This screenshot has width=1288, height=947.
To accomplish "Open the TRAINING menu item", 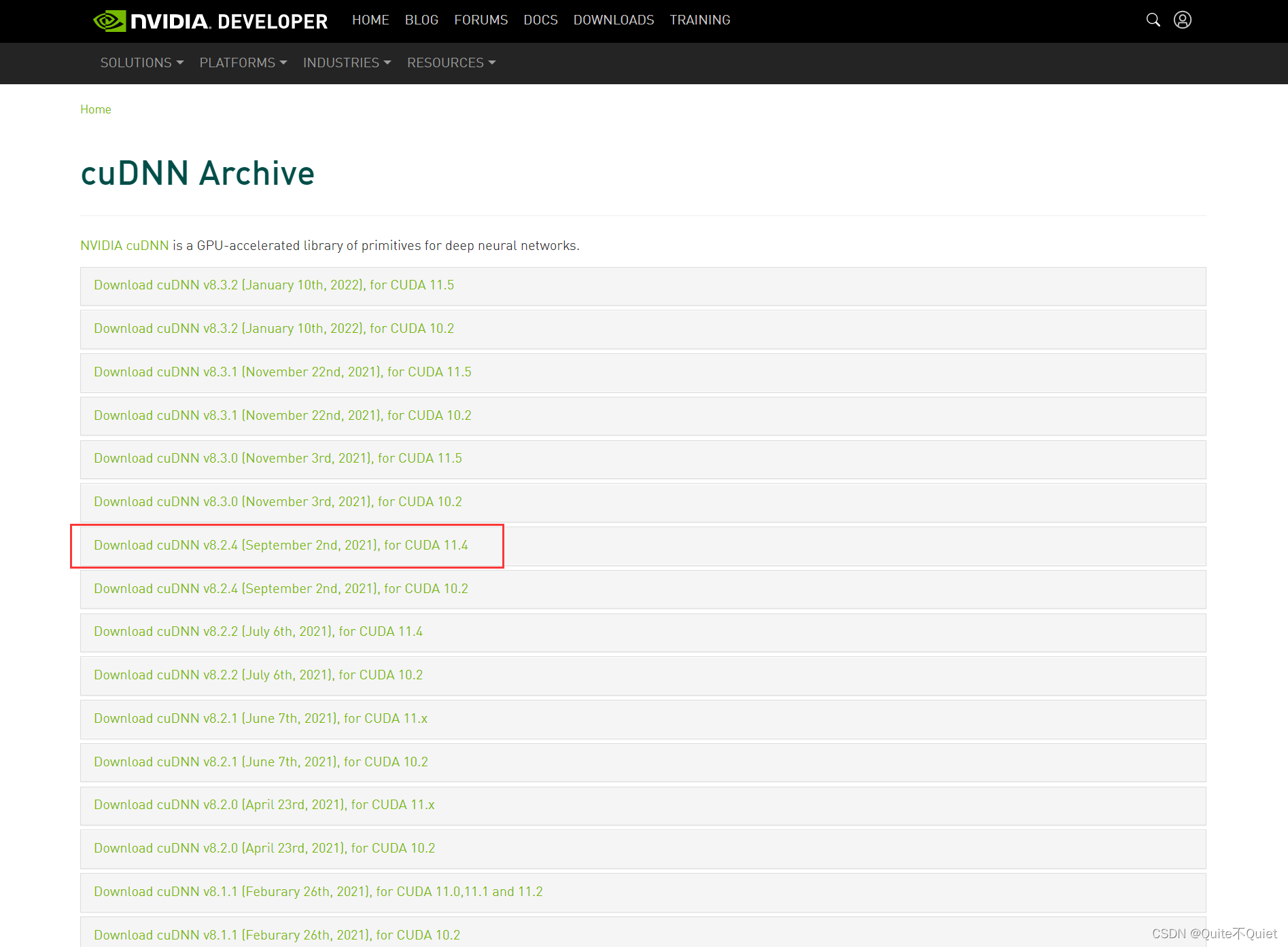I will tap(700, 20).
